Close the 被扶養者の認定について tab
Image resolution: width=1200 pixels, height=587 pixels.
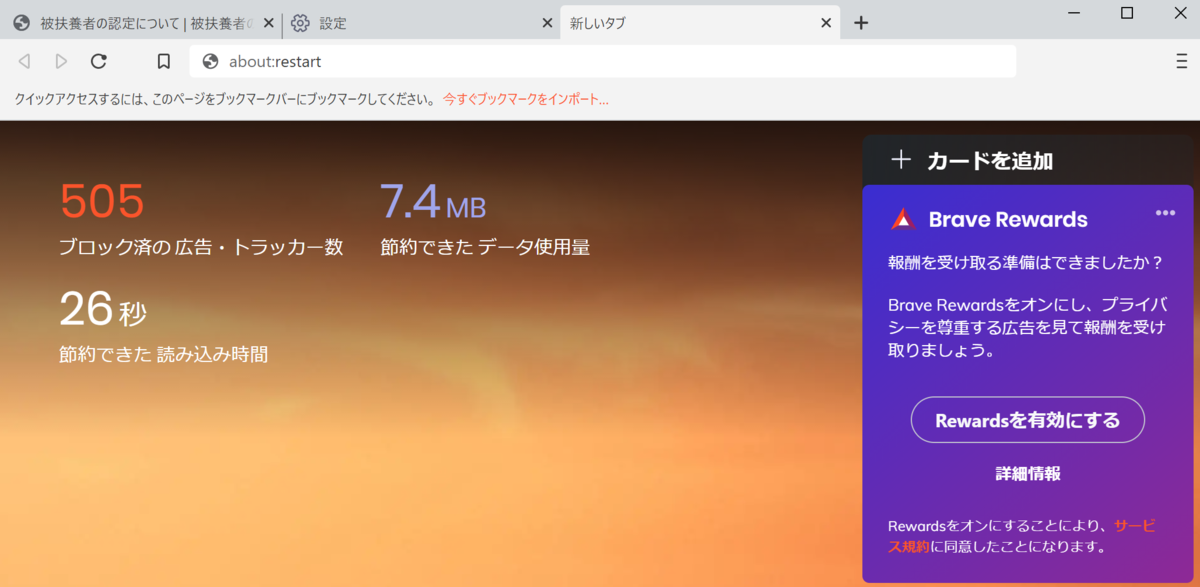pos(268,23)
